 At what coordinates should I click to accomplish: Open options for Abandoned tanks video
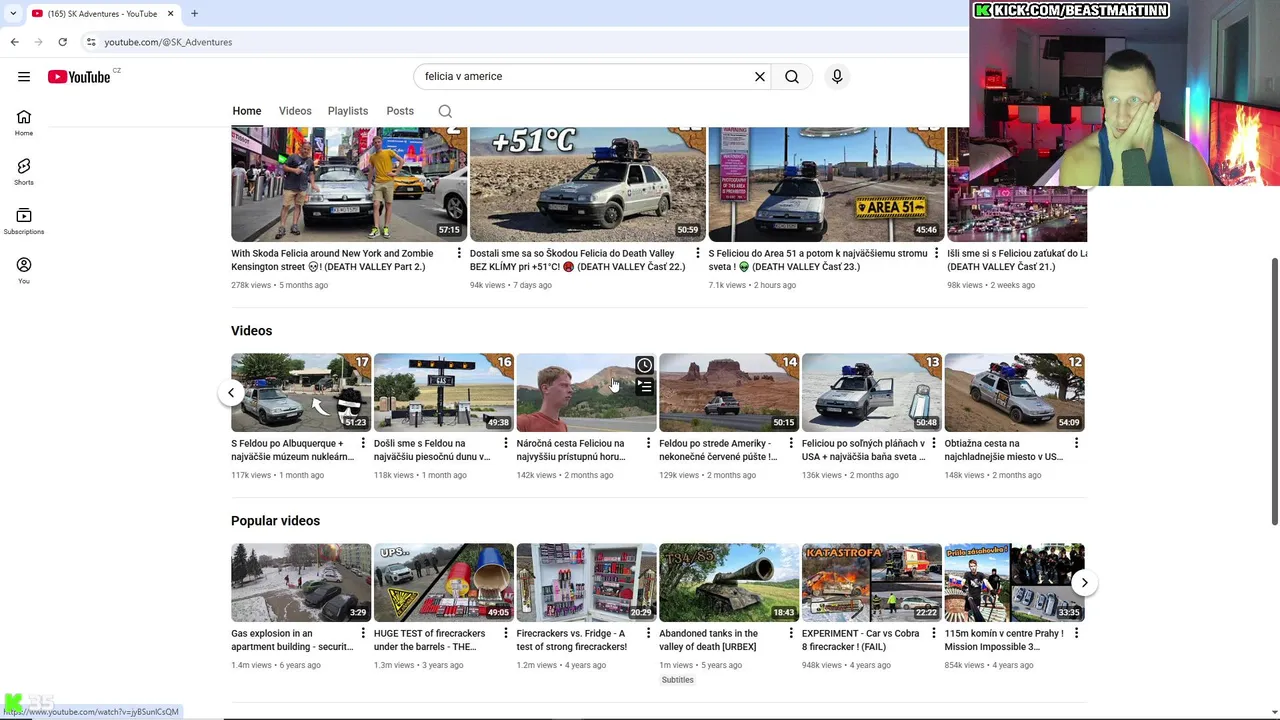(x=791, y=634)
